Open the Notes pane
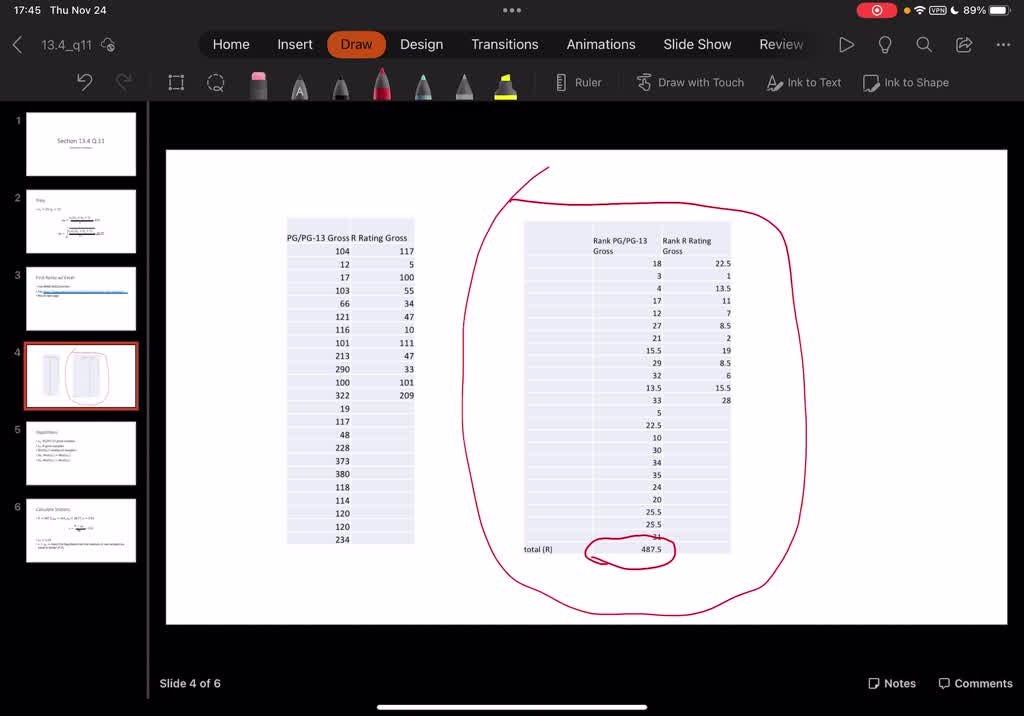Viewport: 1024px width, 716px height. click(891, 683)
